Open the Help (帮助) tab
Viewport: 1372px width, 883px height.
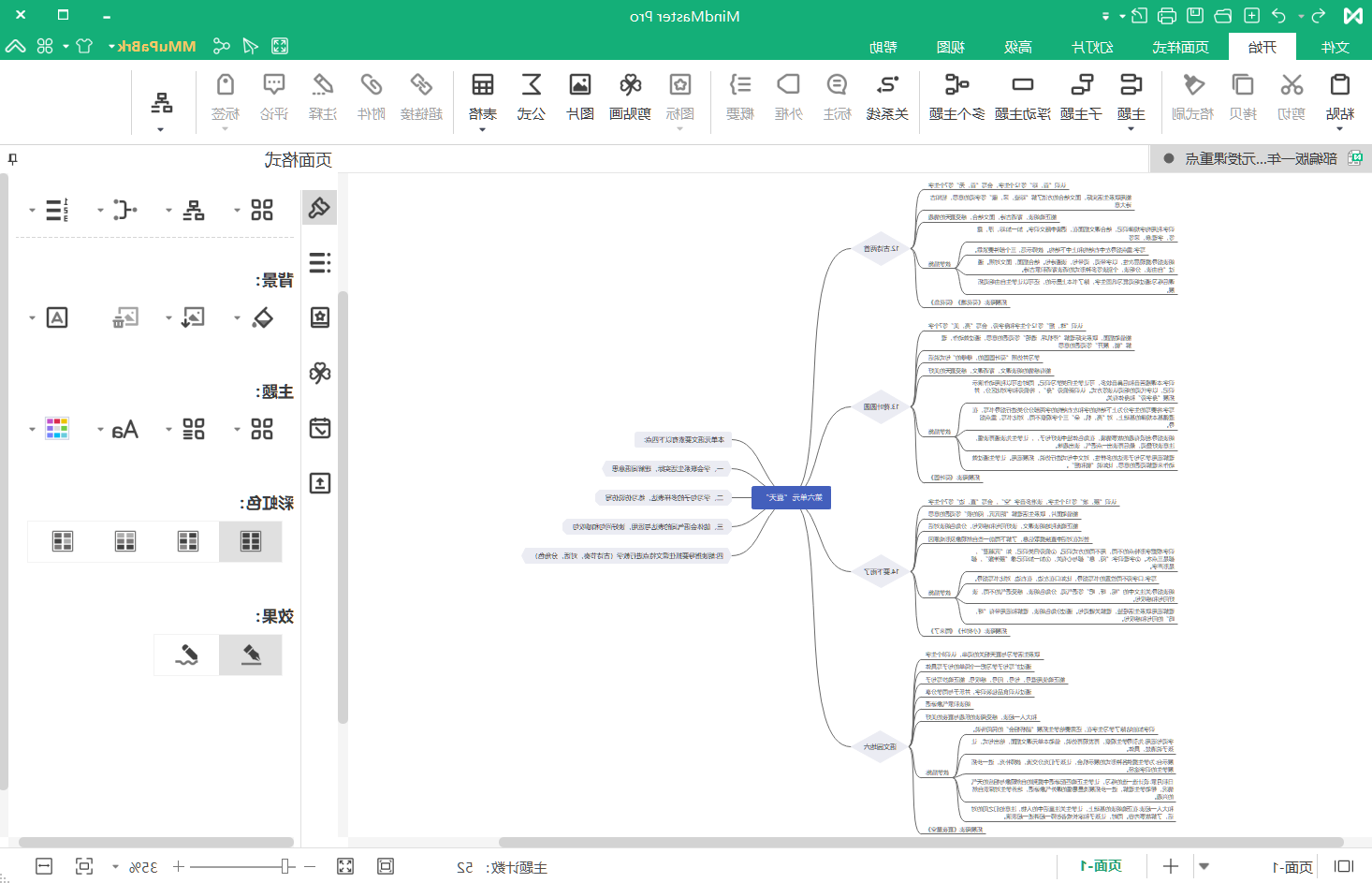click(883, 47)
